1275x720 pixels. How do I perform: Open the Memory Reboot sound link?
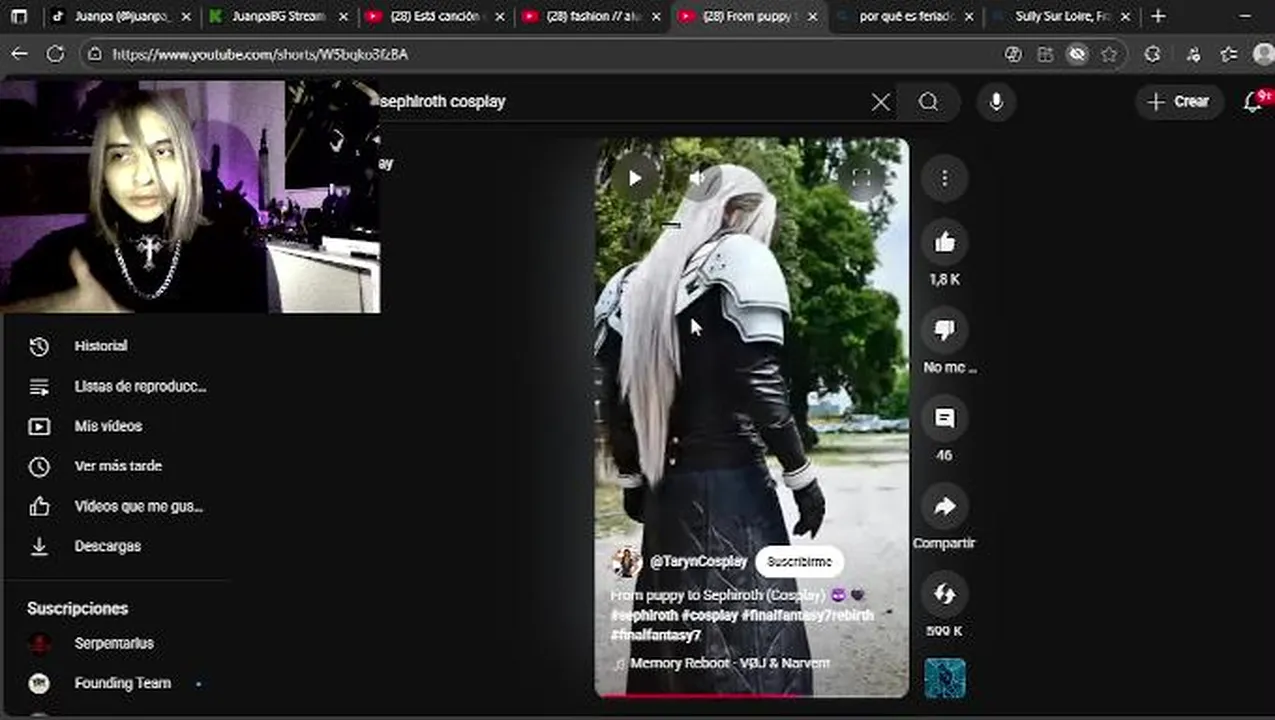click(730, 663)
